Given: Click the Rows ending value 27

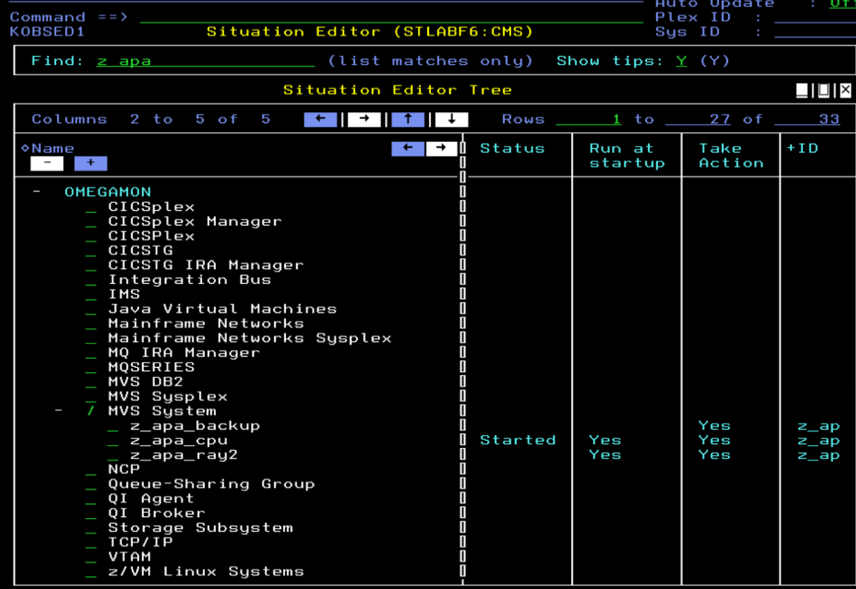Looking at the screenshot, I should (x=698, y=119).
